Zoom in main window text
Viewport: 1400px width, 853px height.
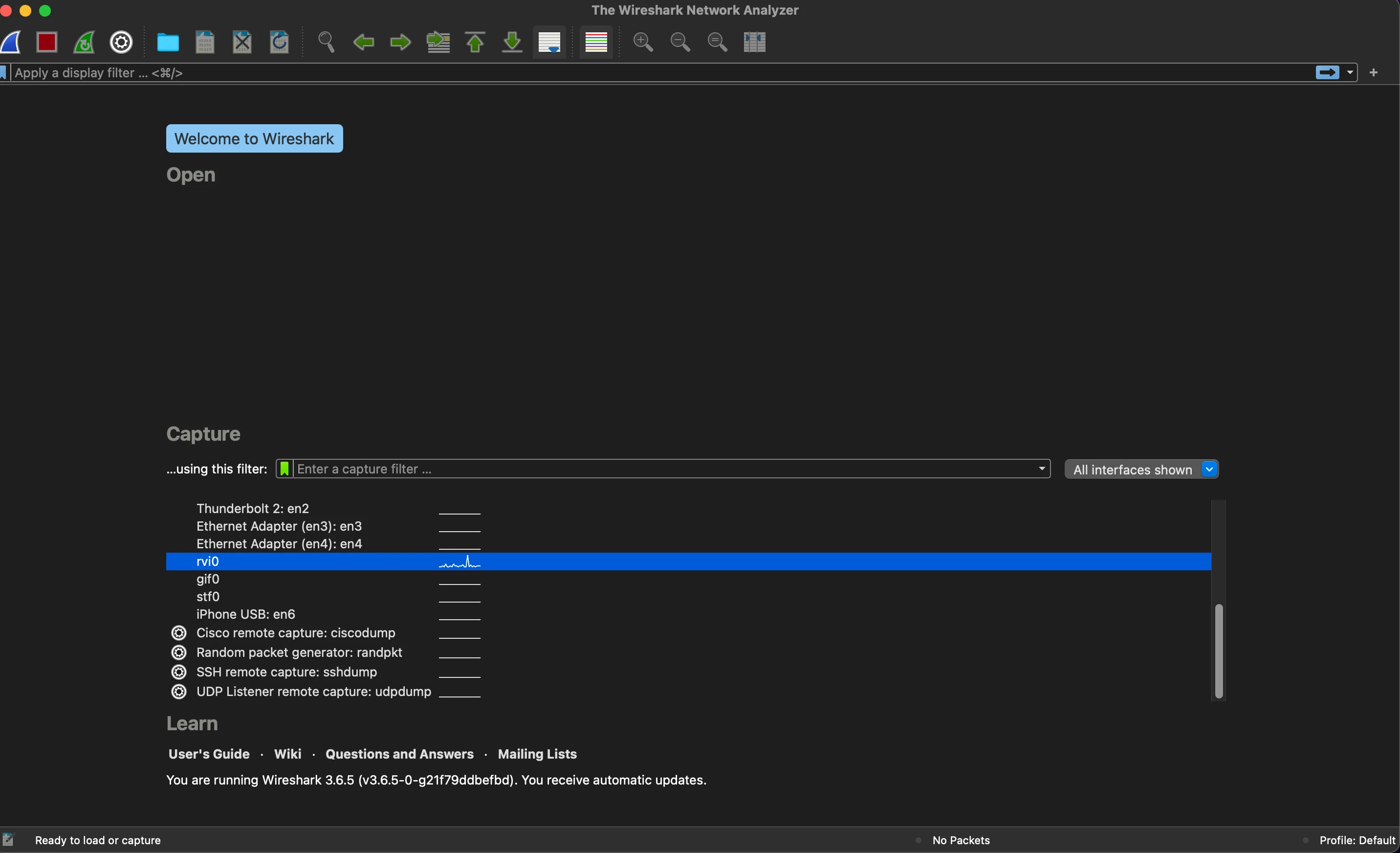click(643, 42)
